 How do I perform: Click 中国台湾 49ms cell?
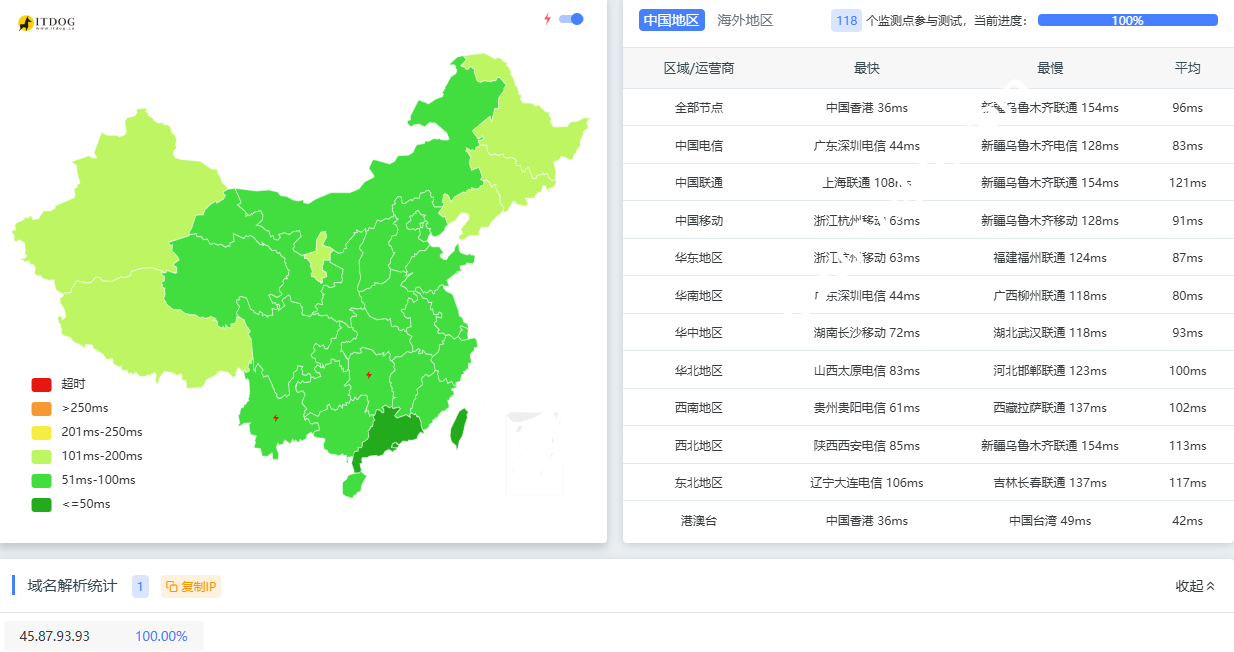coord(1050,520)
